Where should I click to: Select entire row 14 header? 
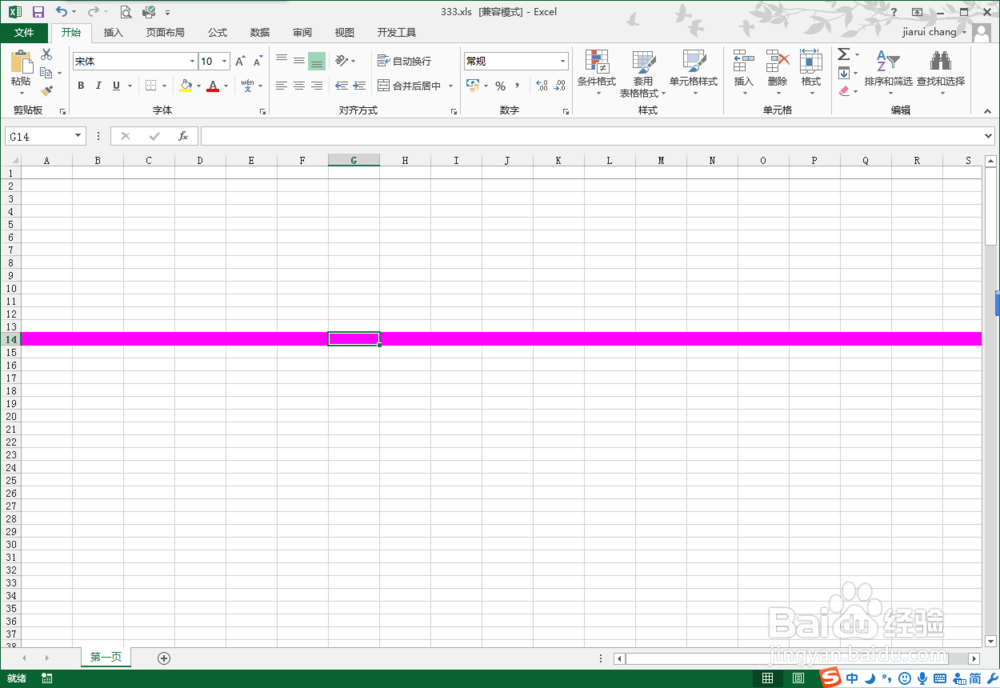[x=11, y=339]
